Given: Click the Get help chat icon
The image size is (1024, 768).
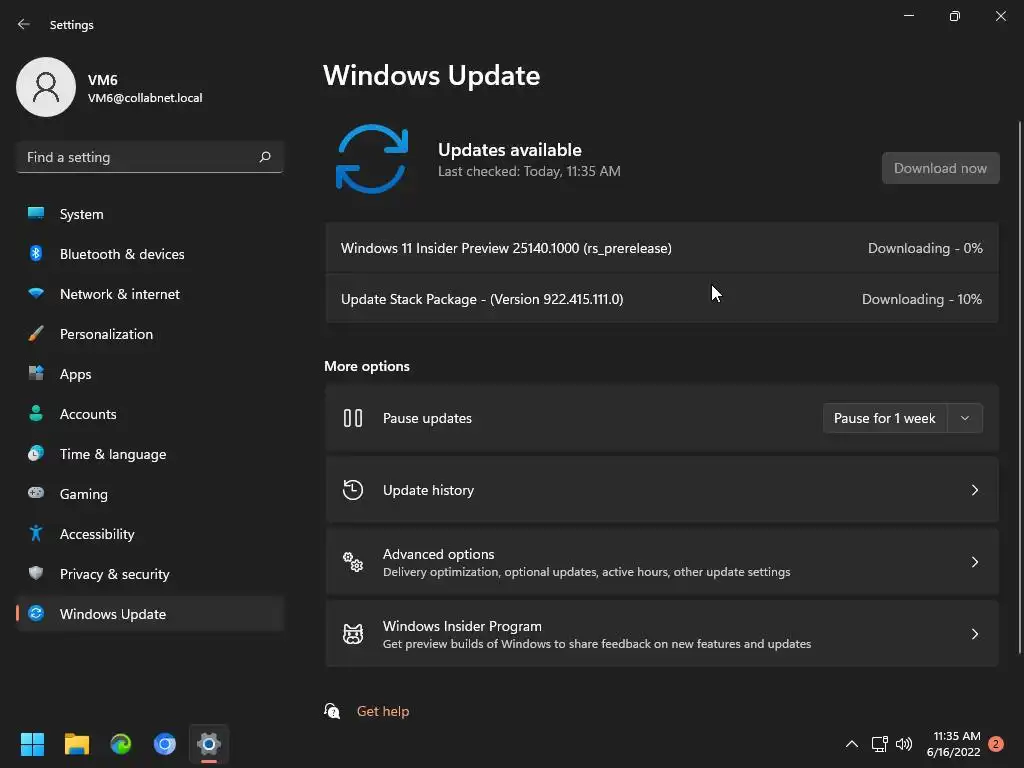Looking at the screenshot, I should [x=332, y=711].
